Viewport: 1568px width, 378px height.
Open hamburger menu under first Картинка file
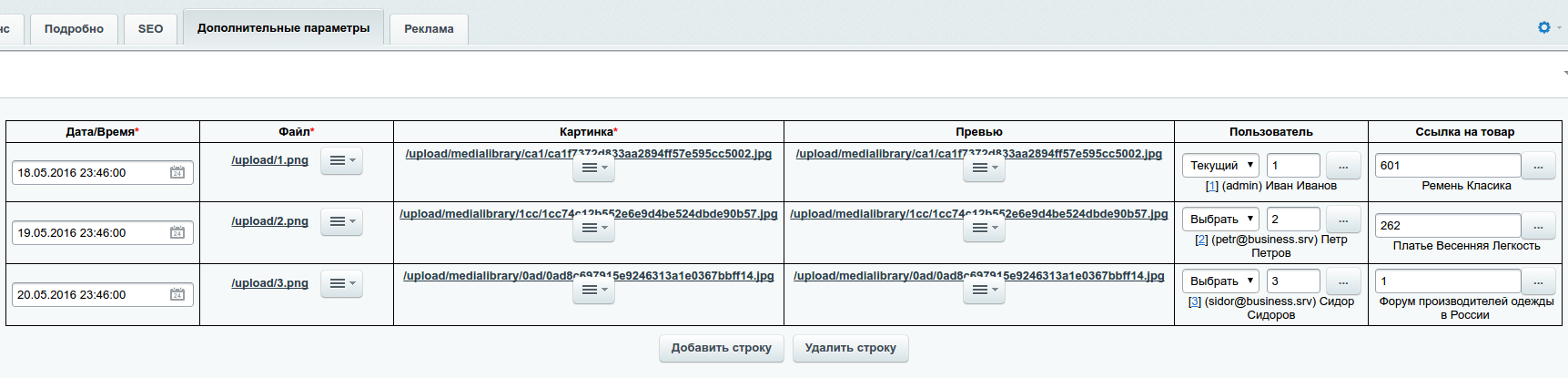(593, 168)
